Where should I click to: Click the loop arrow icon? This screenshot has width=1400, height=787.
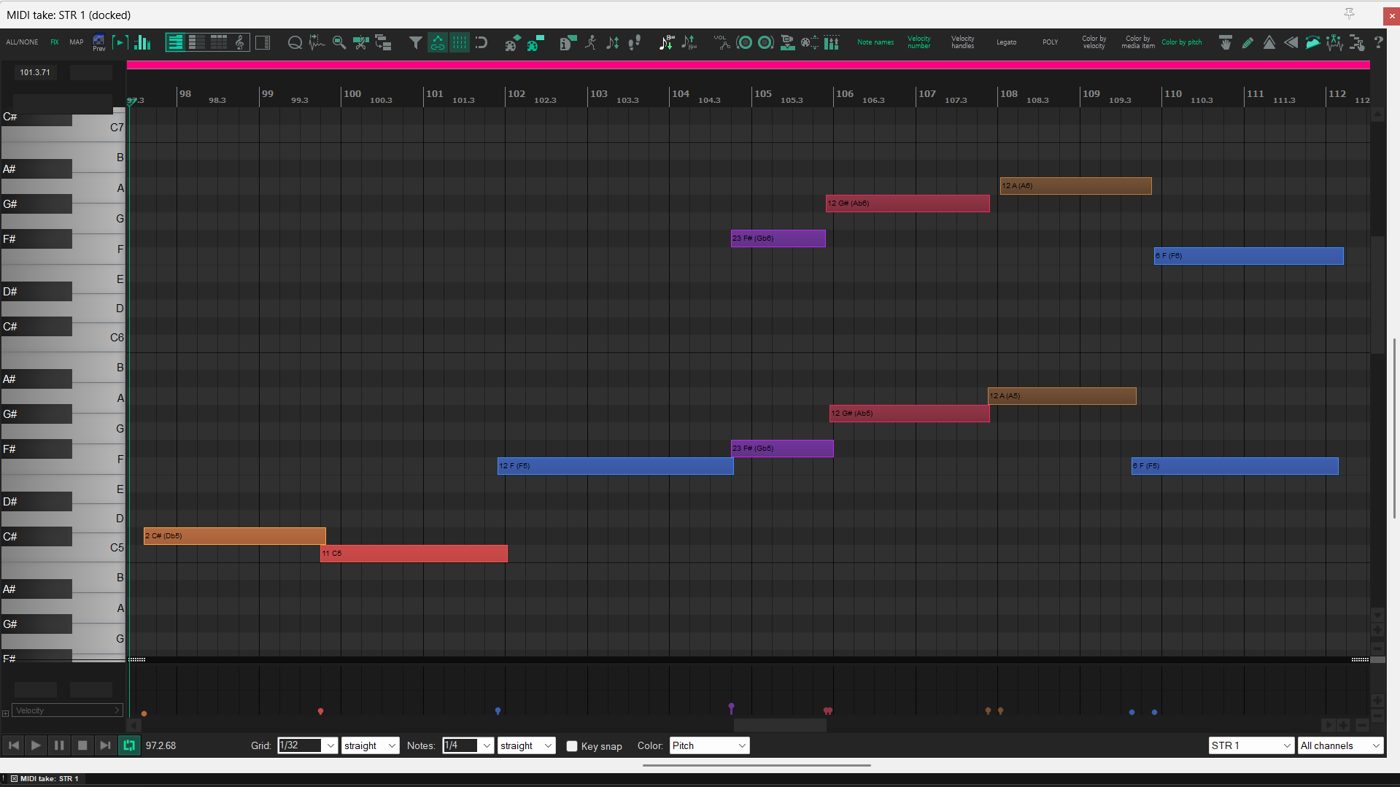[x=481, y=42]
